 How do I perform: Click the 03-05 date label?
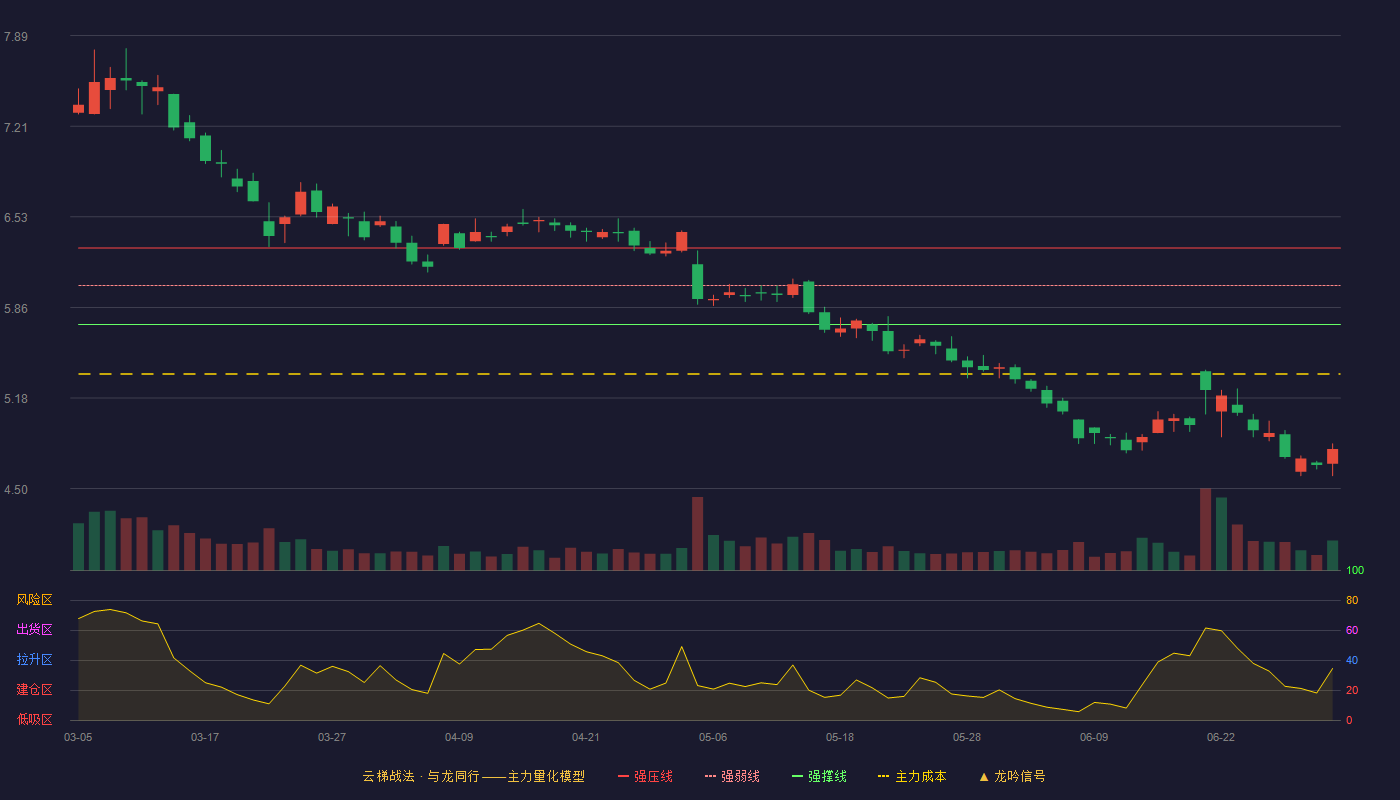(78, 737)
